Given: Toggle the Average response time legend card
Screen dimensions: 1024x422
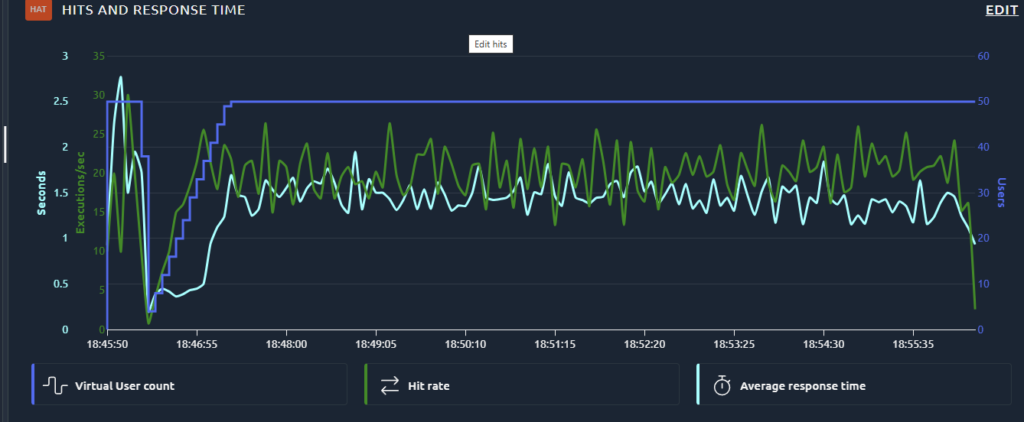Looking at the screenshot, I should [856, 385].
